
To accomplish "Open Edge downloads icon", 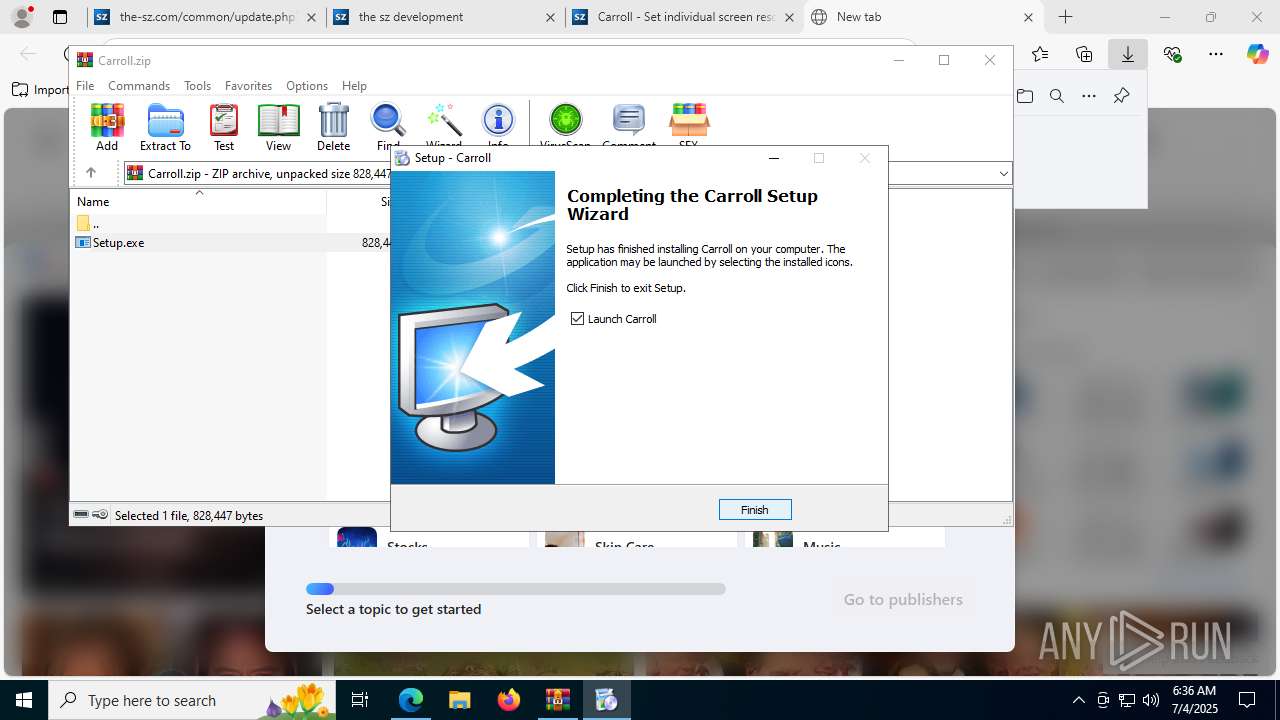I will point(1127,54).
